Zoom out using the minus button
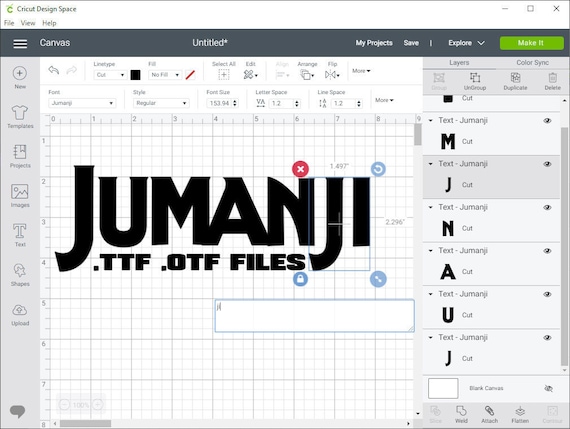 tap(64, 404)
